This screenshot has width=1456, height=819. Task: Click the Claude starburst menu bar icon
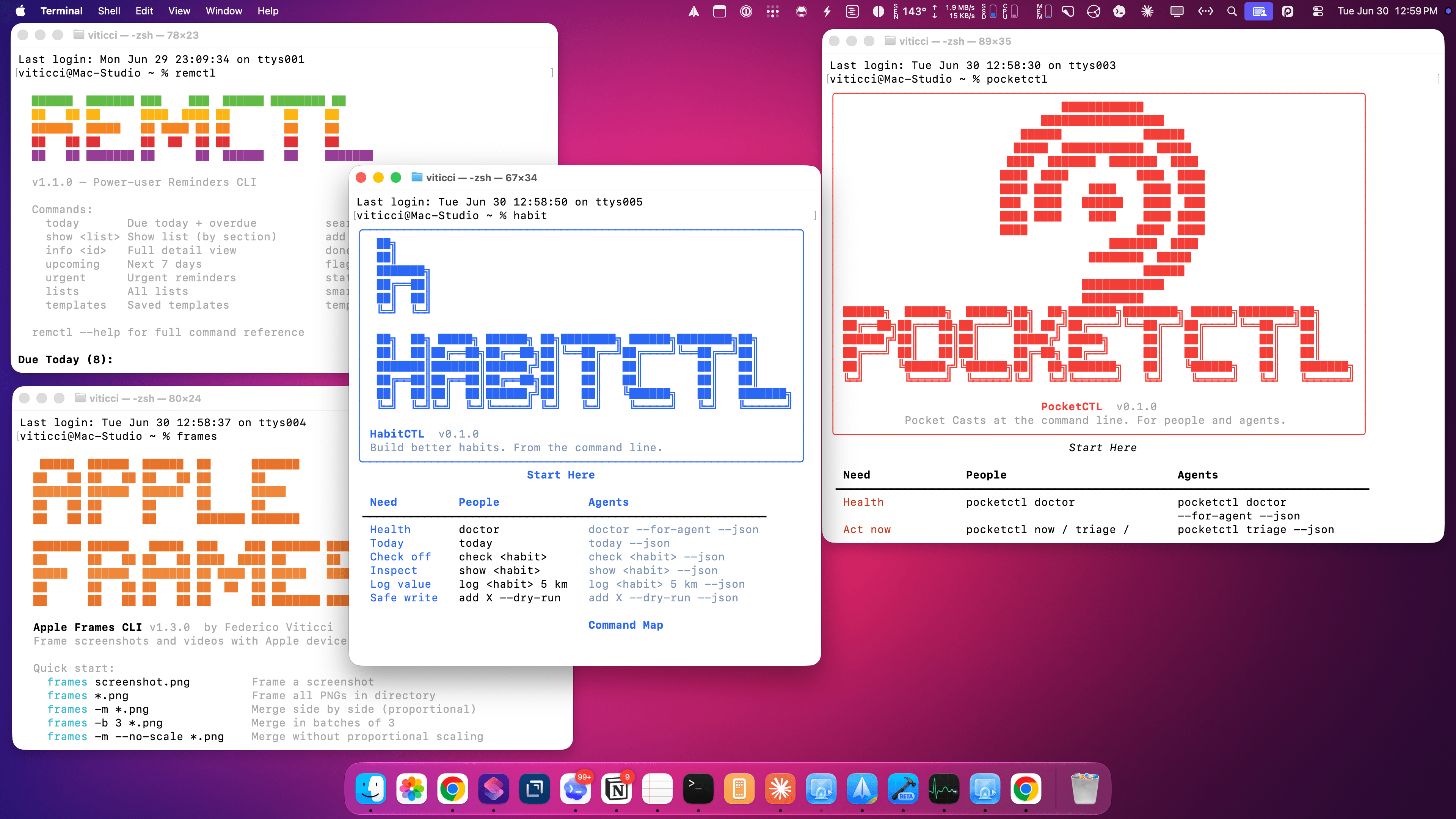[x=1147, y=11]
